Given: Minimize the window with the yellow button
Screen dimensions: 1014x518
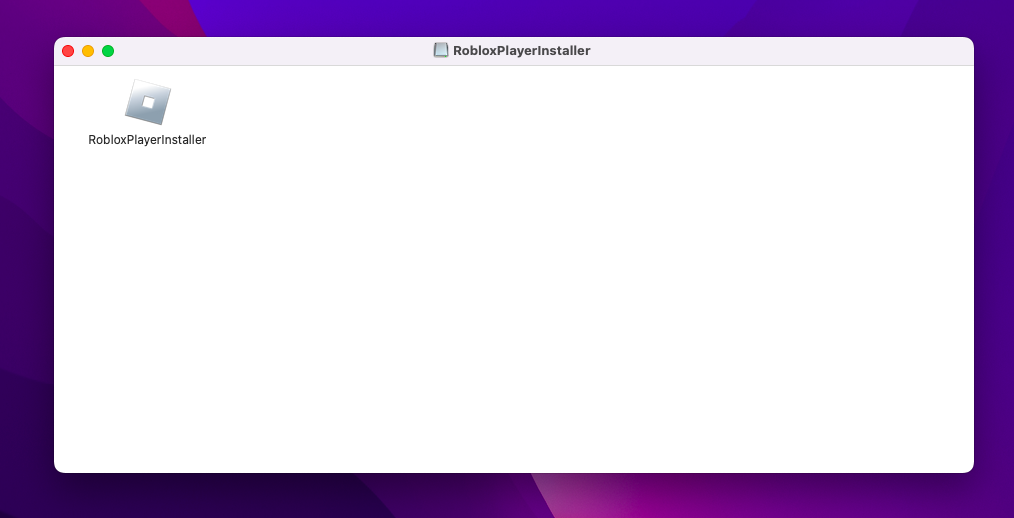Looking at the screenshot, I should click(x=88, y=51).
